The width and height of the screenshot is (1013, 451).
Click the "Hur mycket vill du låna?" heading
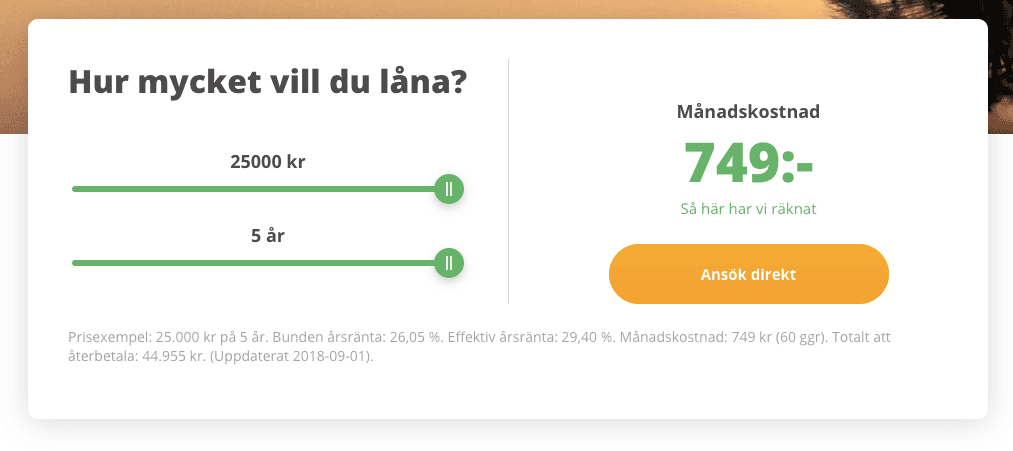click(267, 81)
